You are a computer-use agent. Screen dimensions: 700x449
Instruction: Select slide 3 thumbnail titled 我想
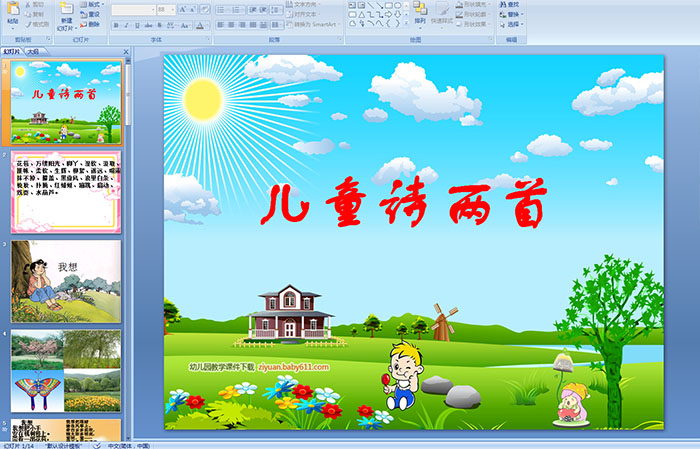[x=66, y=282]
